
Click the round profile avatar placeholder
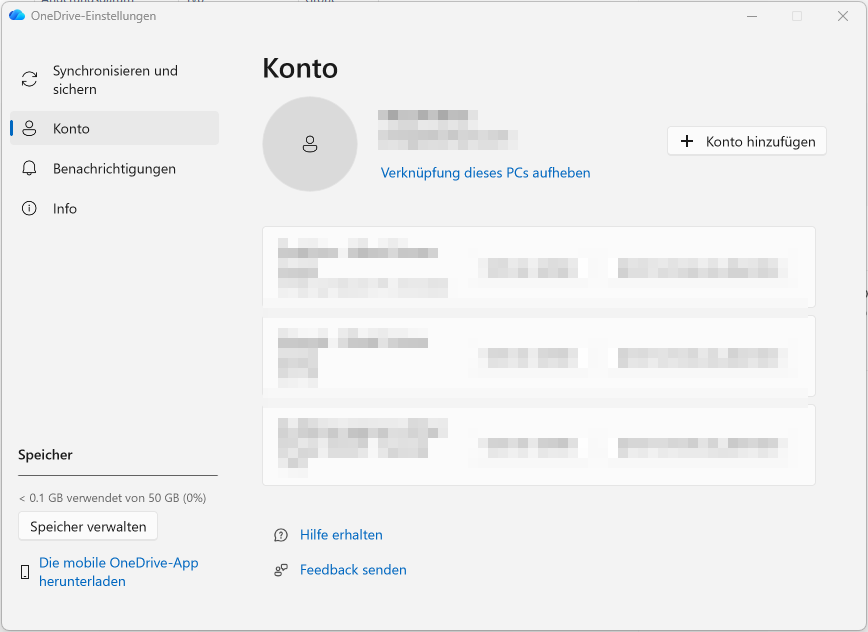[x=310, y=144]
